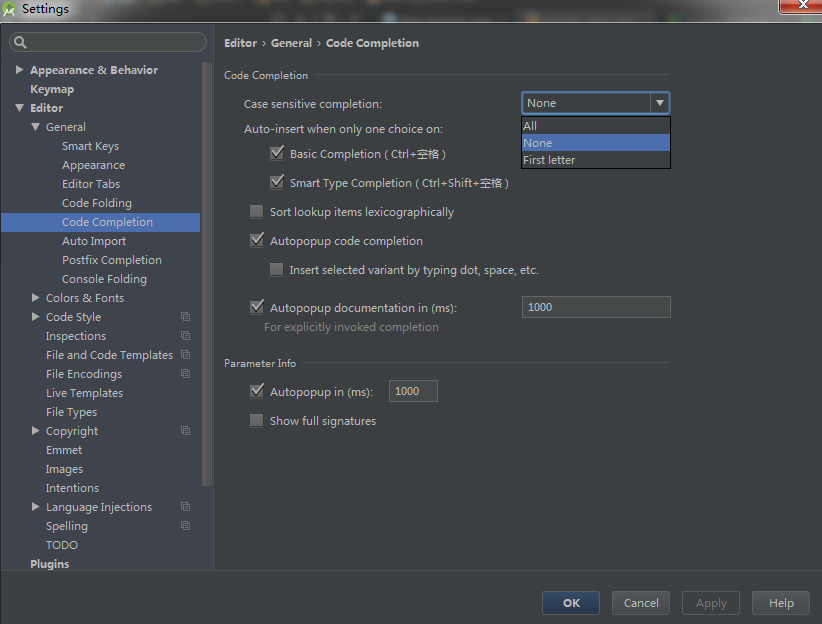822x624 pixels.
Task: Choose All in the case sensitivity list
Action: point(596,126)
